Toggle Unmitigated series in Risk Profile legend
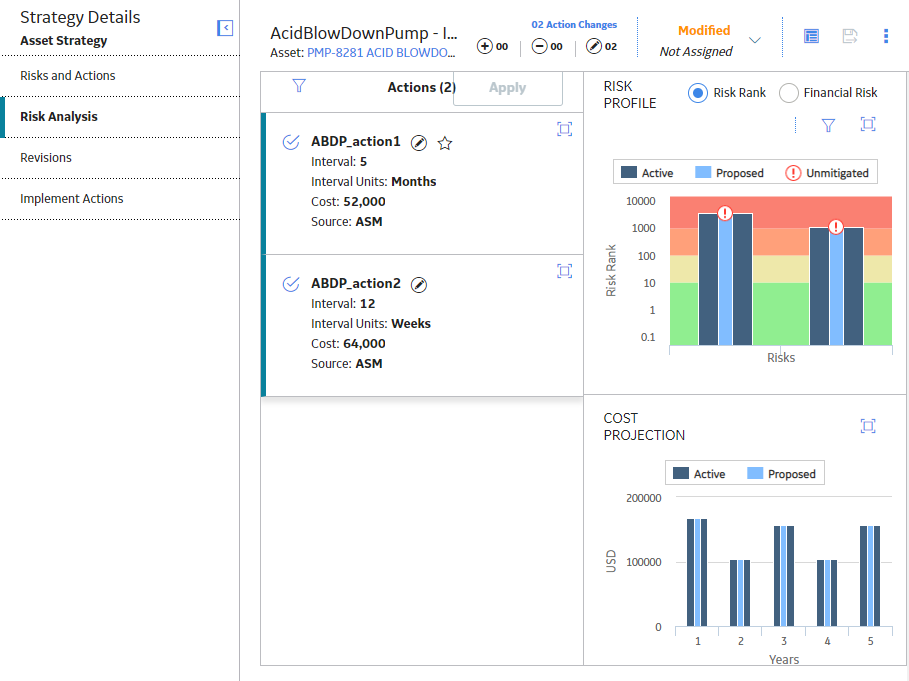This screenshot has height=681, width=909. tap(827, 173)
